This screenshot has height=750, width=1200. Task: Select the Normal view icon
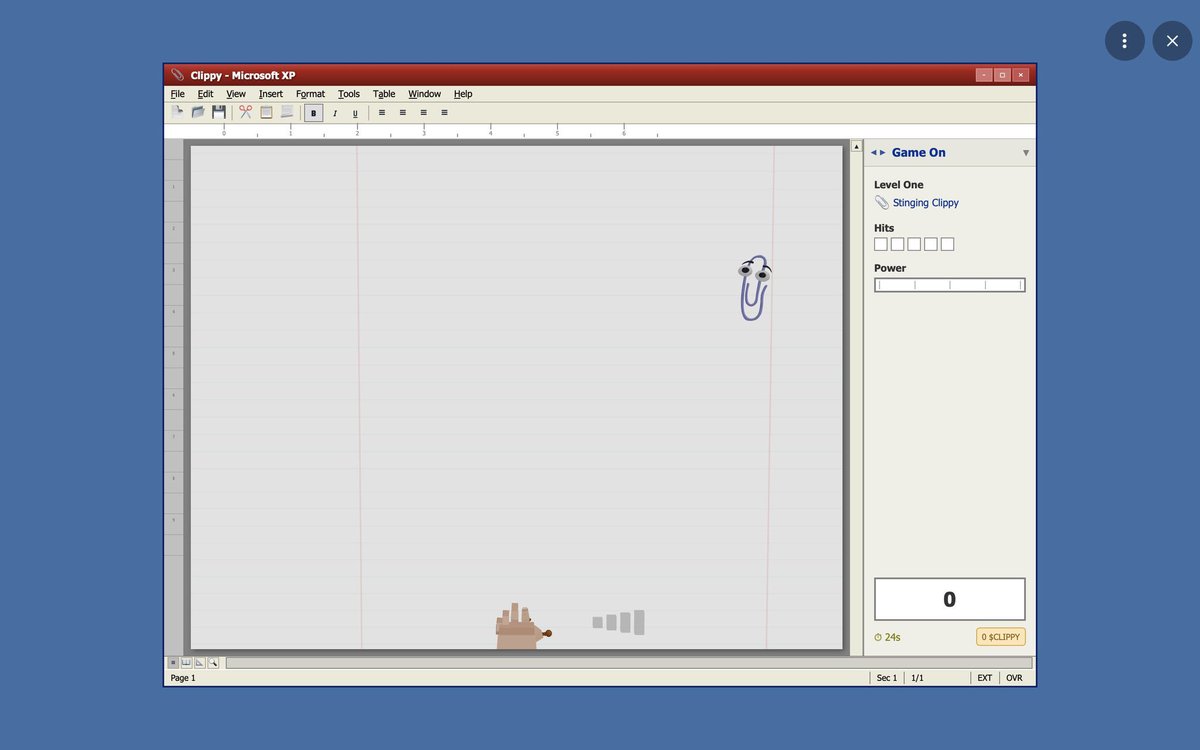pos(173,662)
